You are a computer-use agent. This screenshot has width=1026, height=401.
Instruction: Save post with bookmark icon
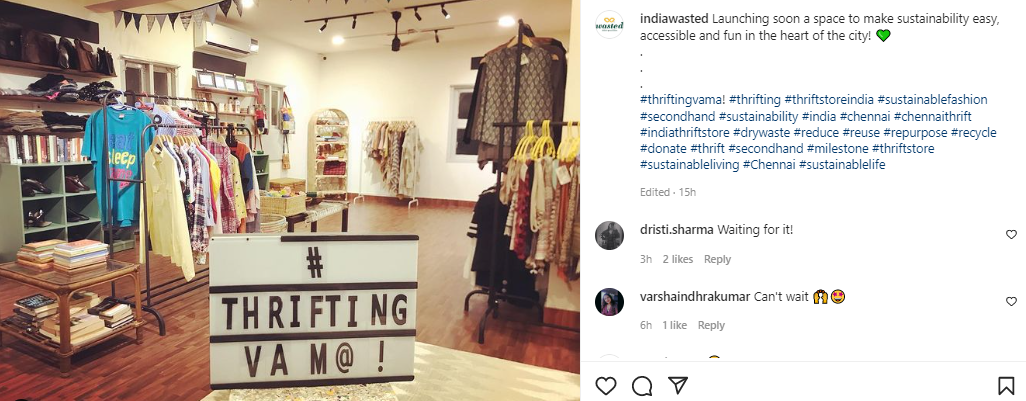click(1006, 385)
